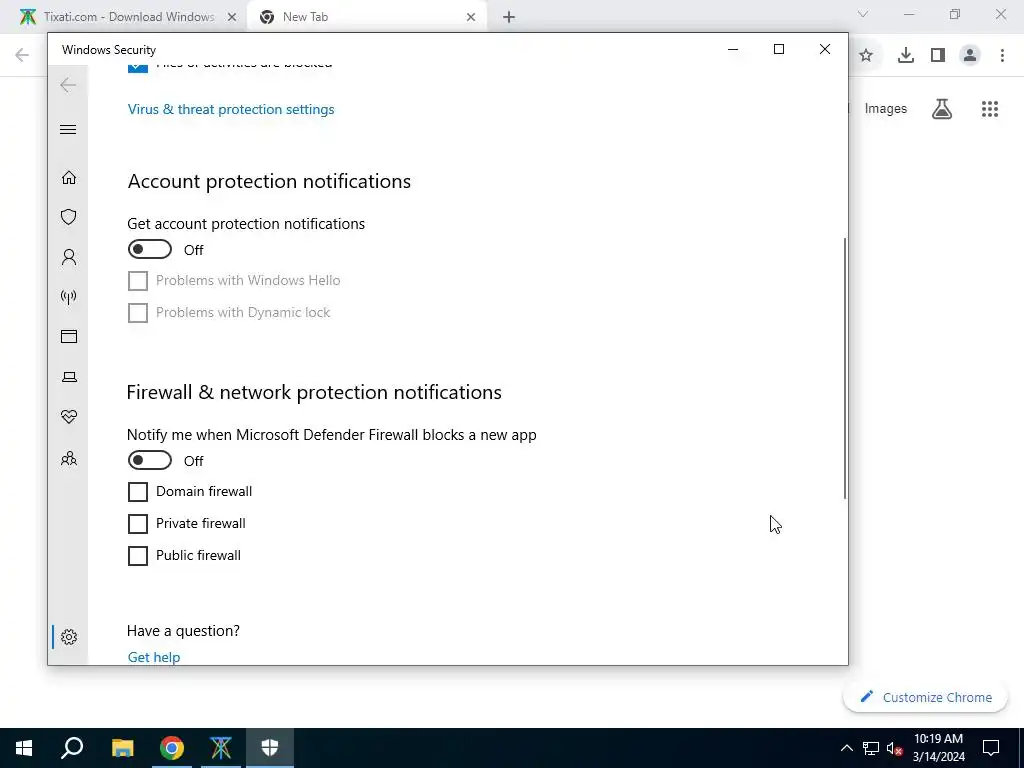
Task: Open the notification center icon
Action: click(991, 748)
